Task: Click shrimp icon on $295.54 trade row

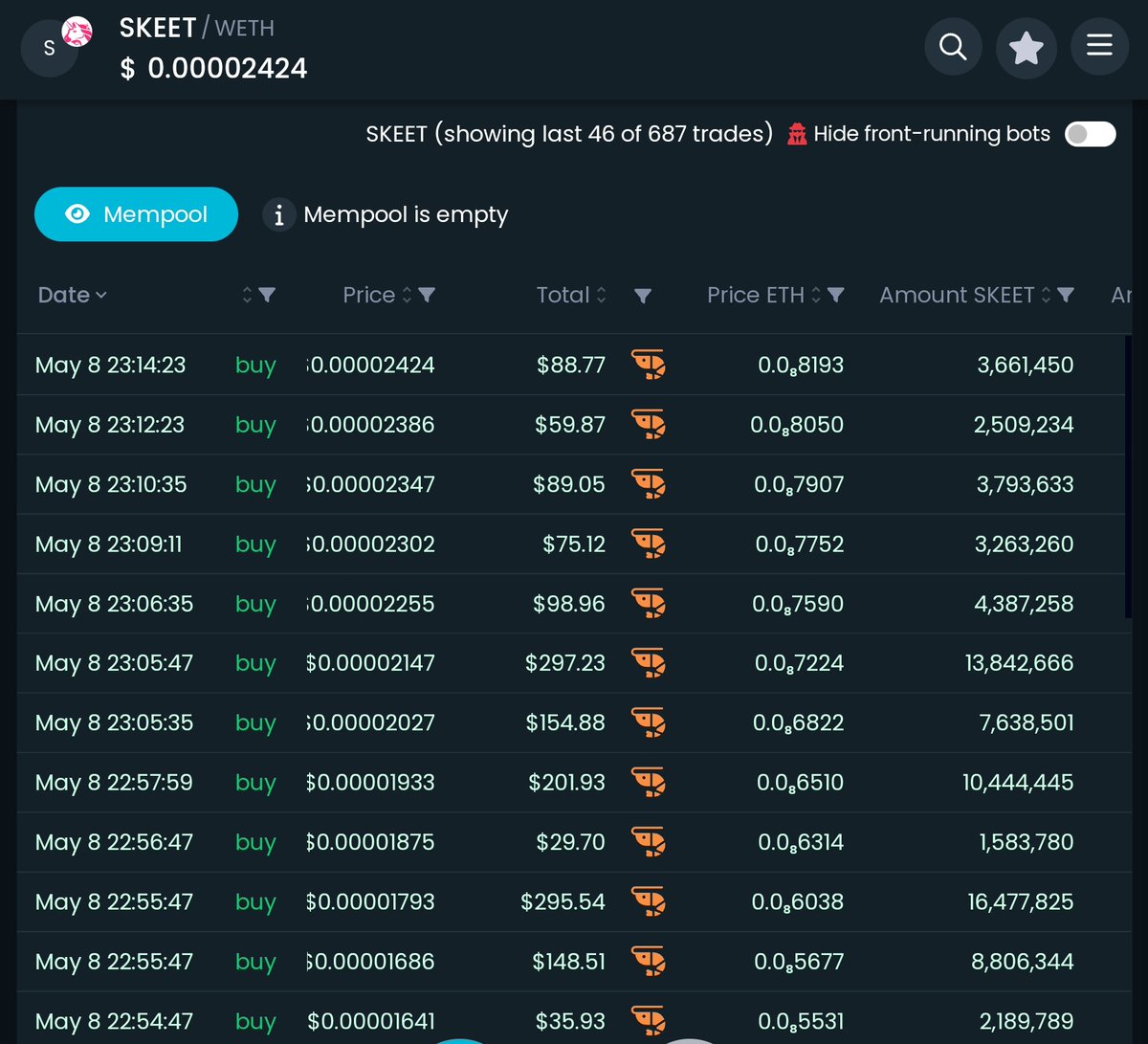Action: pyautogui.click(x=649, y=901)
